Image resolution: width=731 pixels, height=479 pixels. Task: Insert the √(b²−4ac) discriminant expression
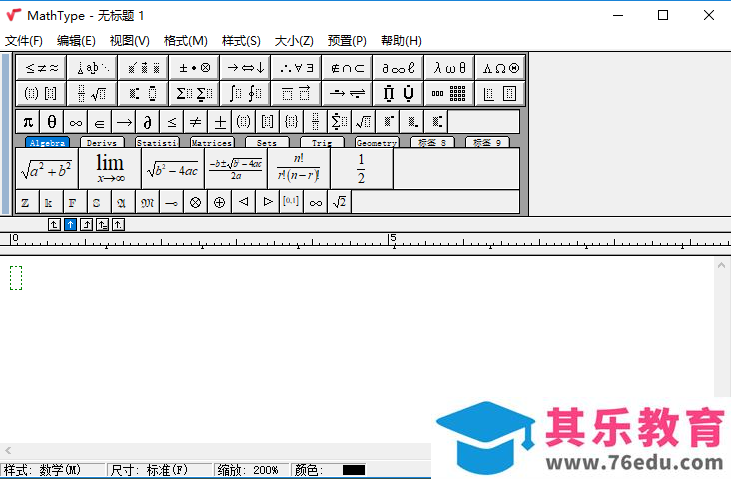coord(173,169)
